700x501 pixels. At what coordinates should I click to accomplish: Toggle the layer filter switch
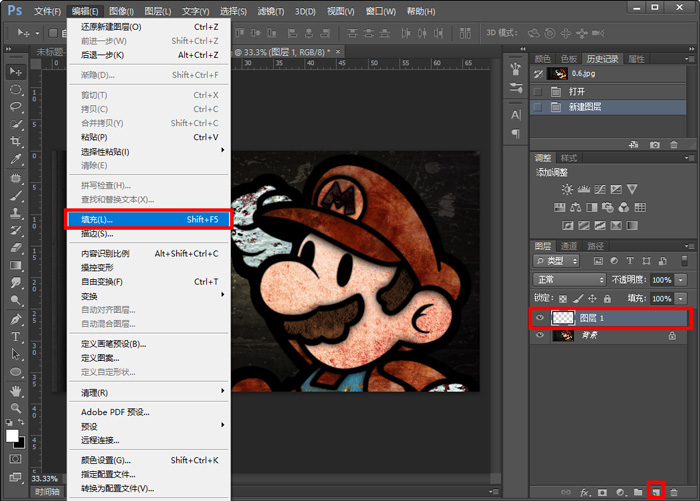(x=683, y=261)
